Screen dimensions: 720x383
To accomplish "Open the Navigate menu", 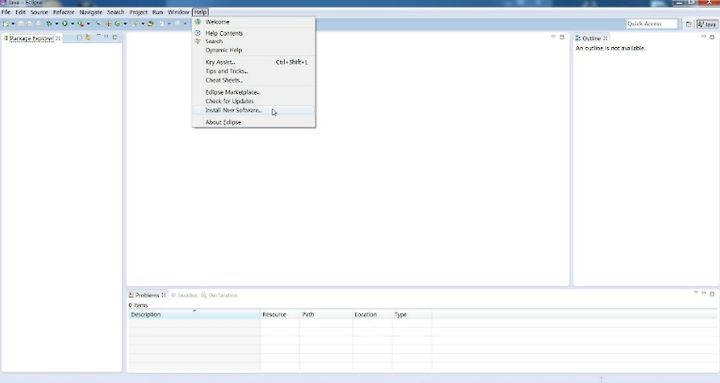I will click(90, 12).
